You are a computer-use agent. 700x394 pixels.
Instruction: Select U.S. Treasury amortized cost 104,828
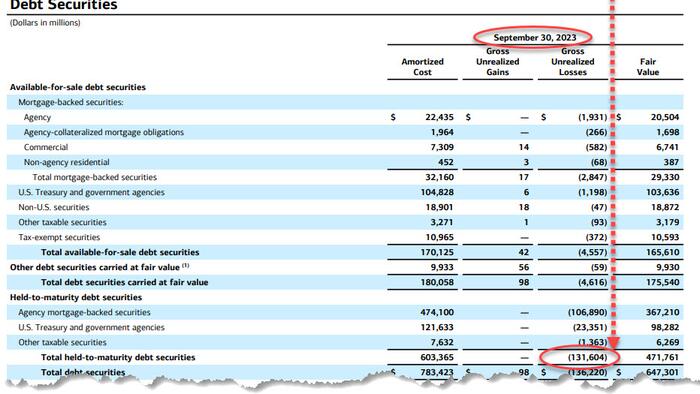(x=437, y=192)
